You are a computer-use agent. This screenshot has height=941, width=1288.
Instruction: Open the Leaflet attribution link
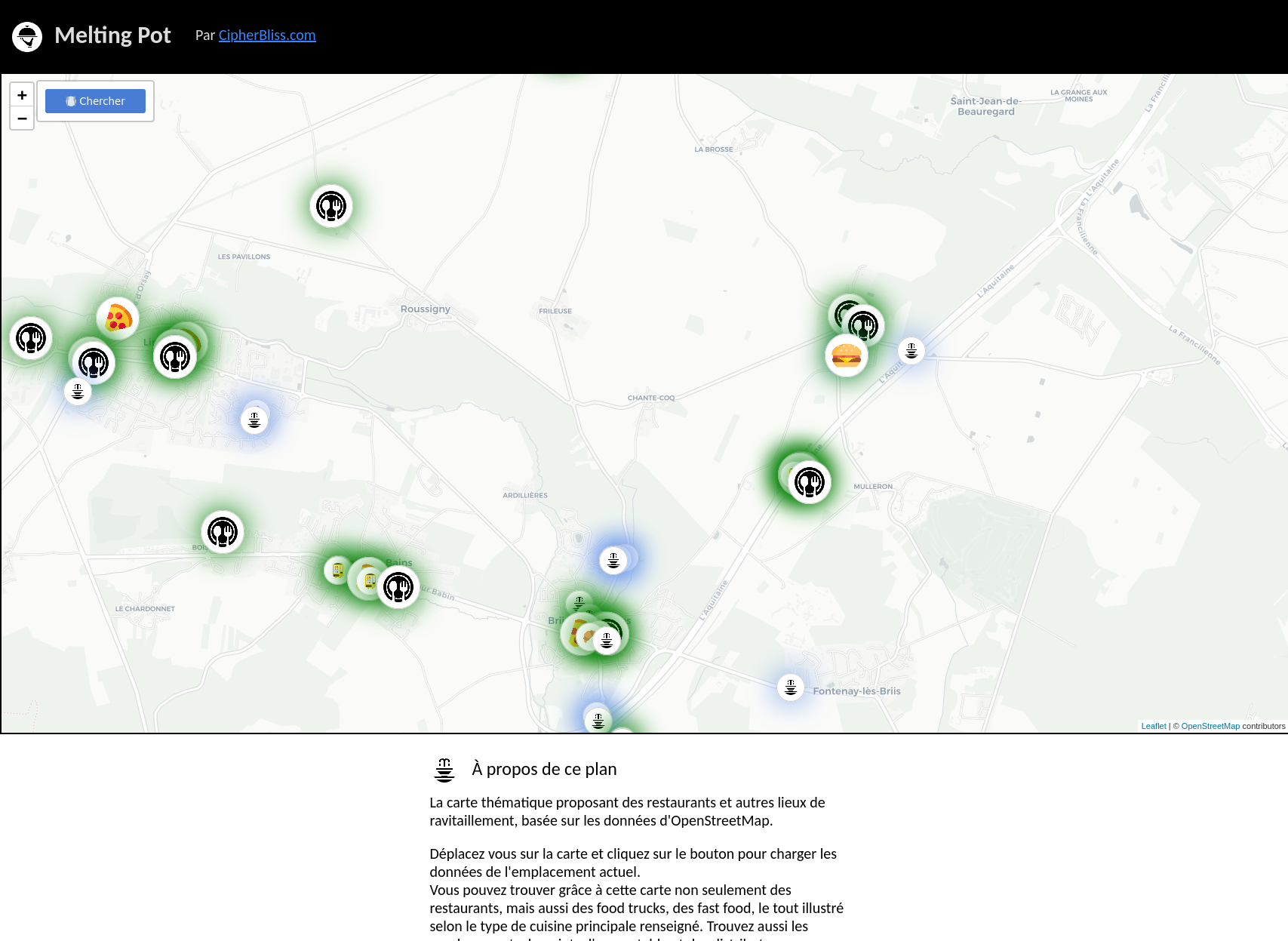pos(1153,726)
